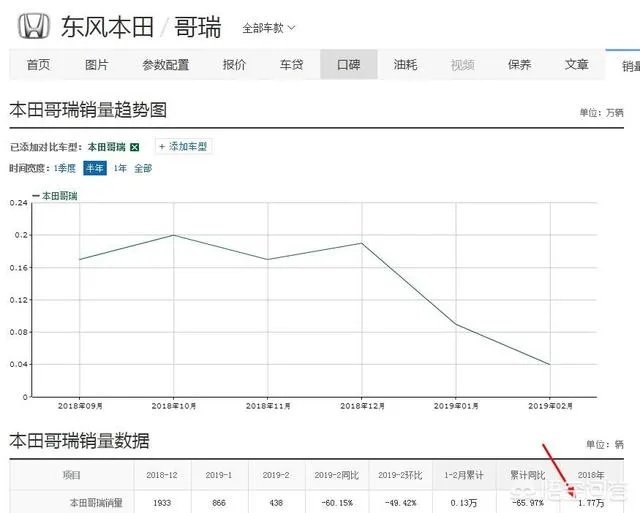The image size is (640, 513).
Task: Click the 本田哥瑞销量 row label
Action: click(x=96, y=502)
